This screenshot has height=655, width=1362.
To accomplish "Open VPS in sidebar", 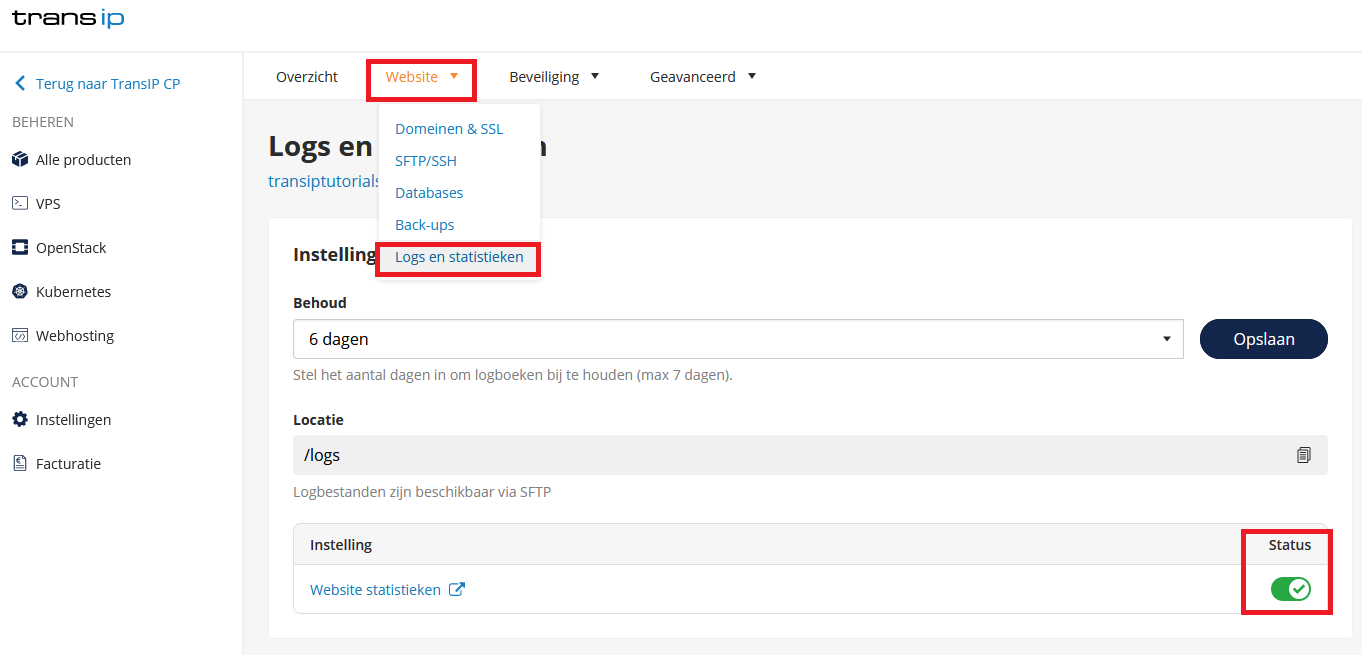I will point(48,204).
